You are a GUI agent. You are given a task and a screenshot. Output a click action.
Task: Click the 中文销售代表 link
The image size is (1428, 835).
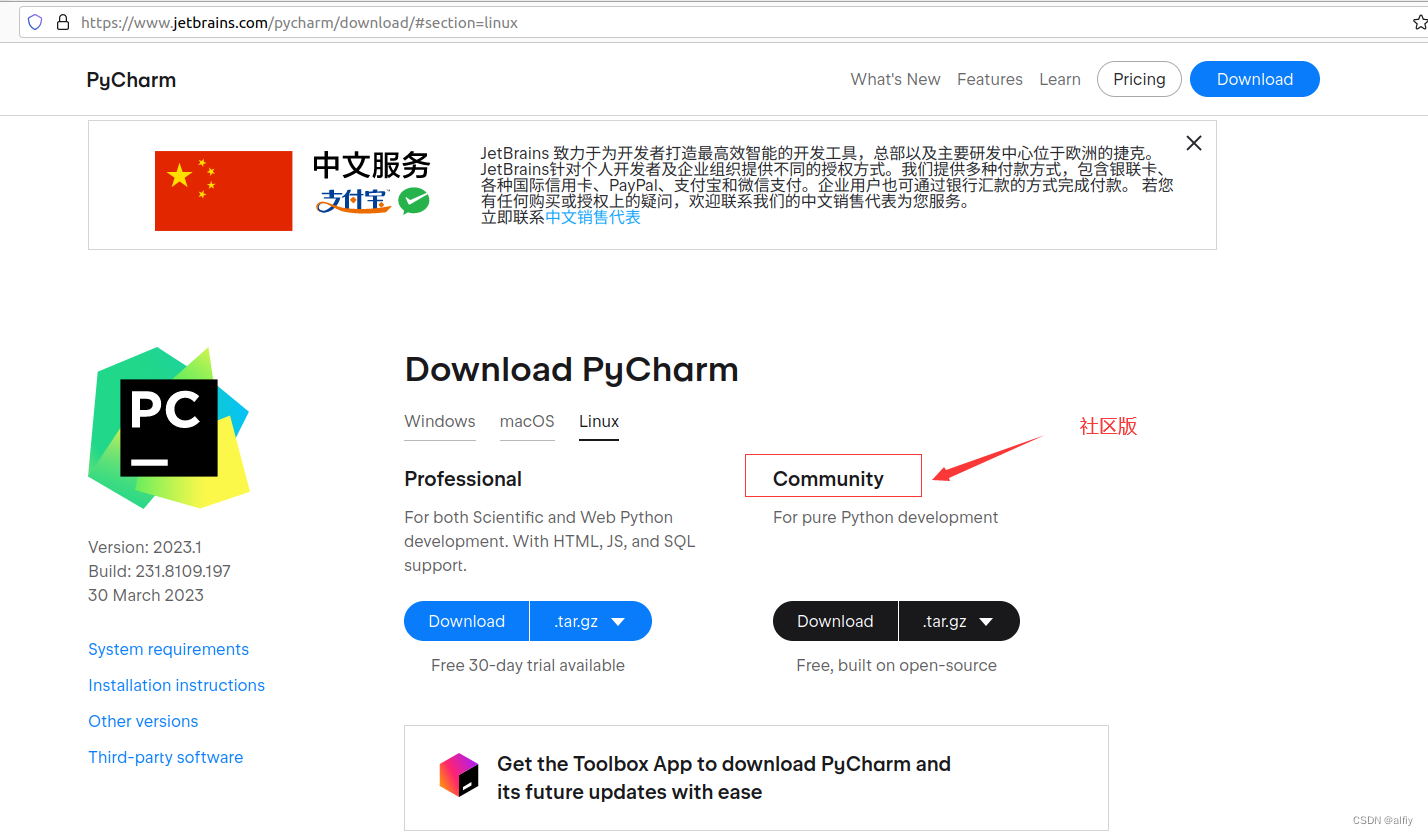pos(593,217)
